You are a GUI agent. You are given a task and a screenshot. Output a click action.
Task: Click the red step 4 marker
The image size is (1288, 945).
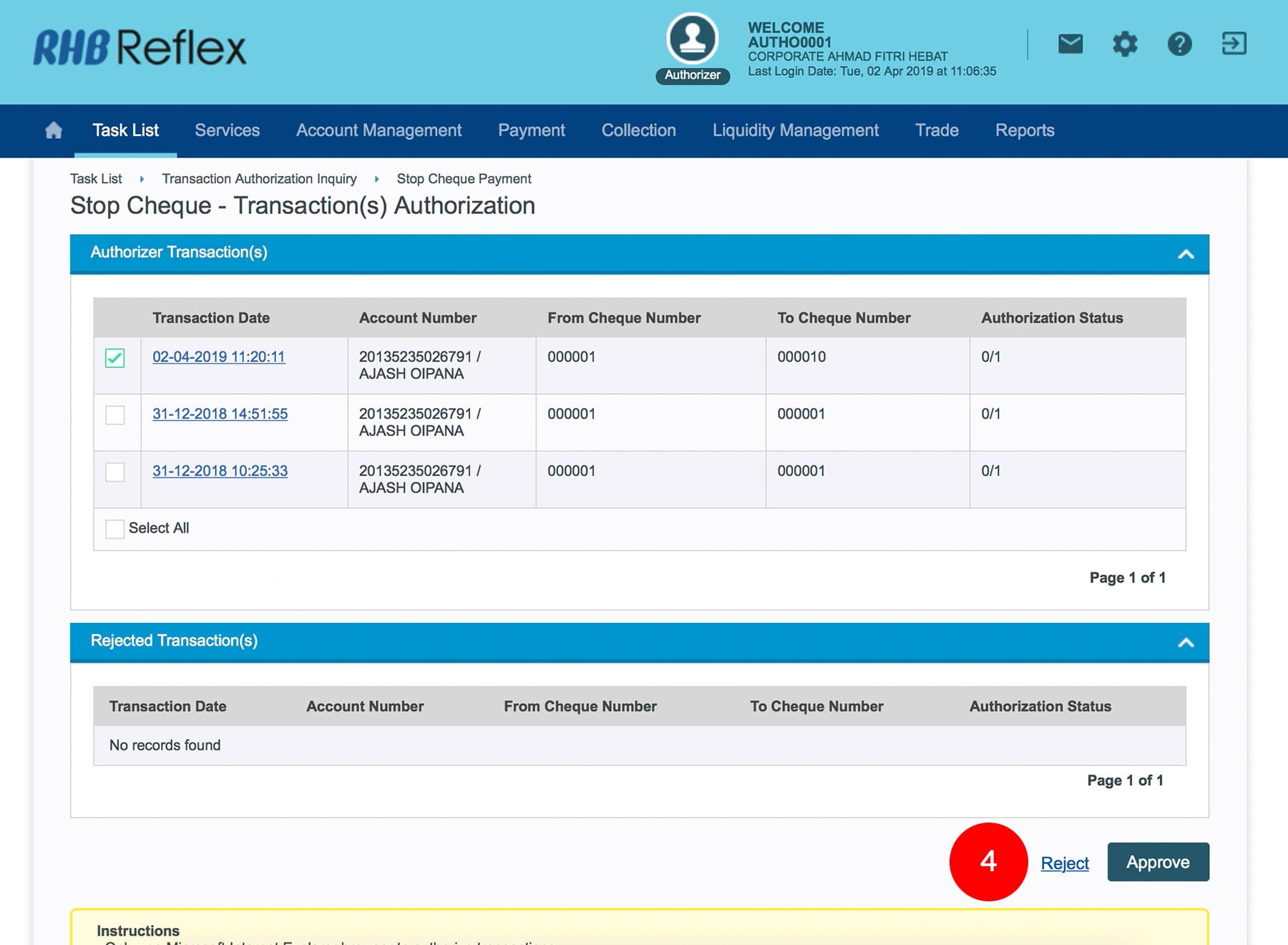988,862
